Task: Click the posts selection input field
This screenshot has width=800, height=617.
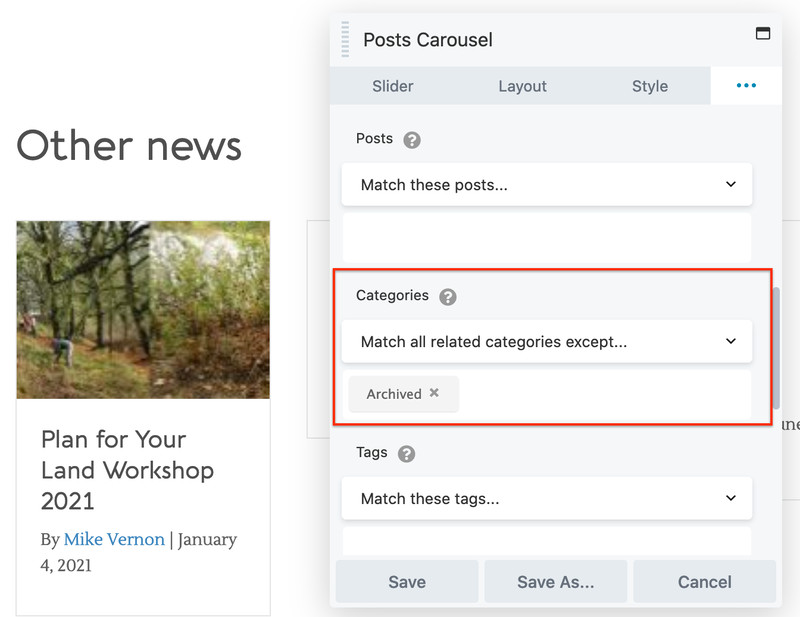Action: point(546,238)
